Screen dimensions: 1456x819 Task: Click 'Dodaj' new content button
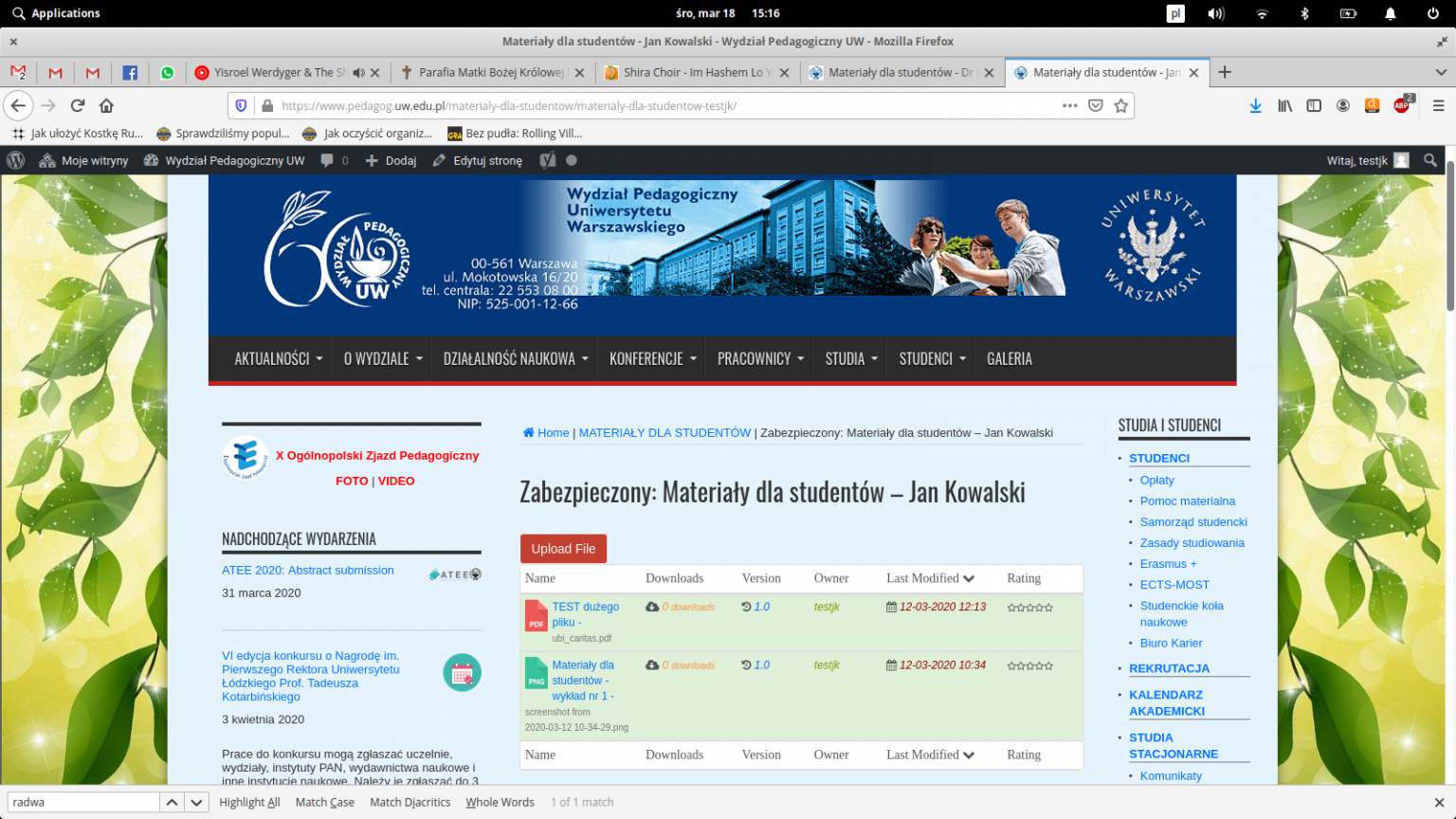[x=391, y=160]
